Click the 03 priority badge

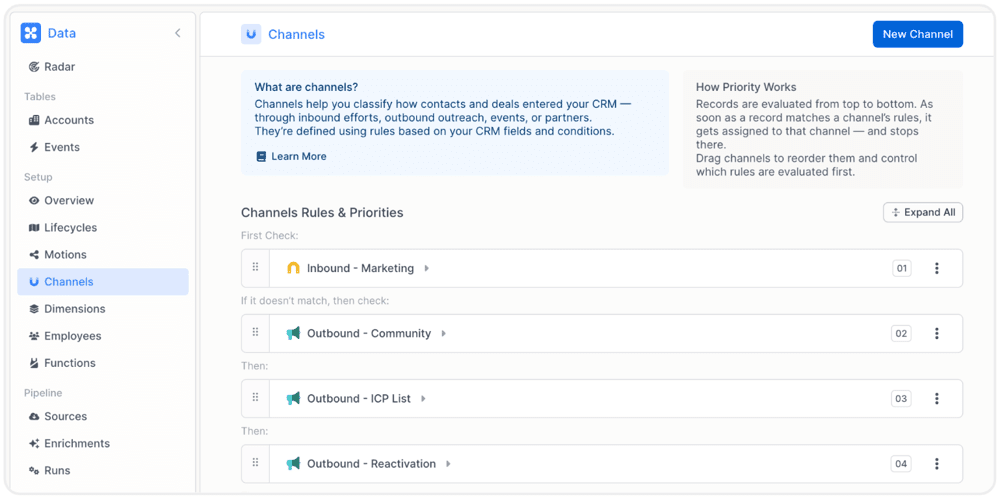pyautogui.click(x=901, y=399)
